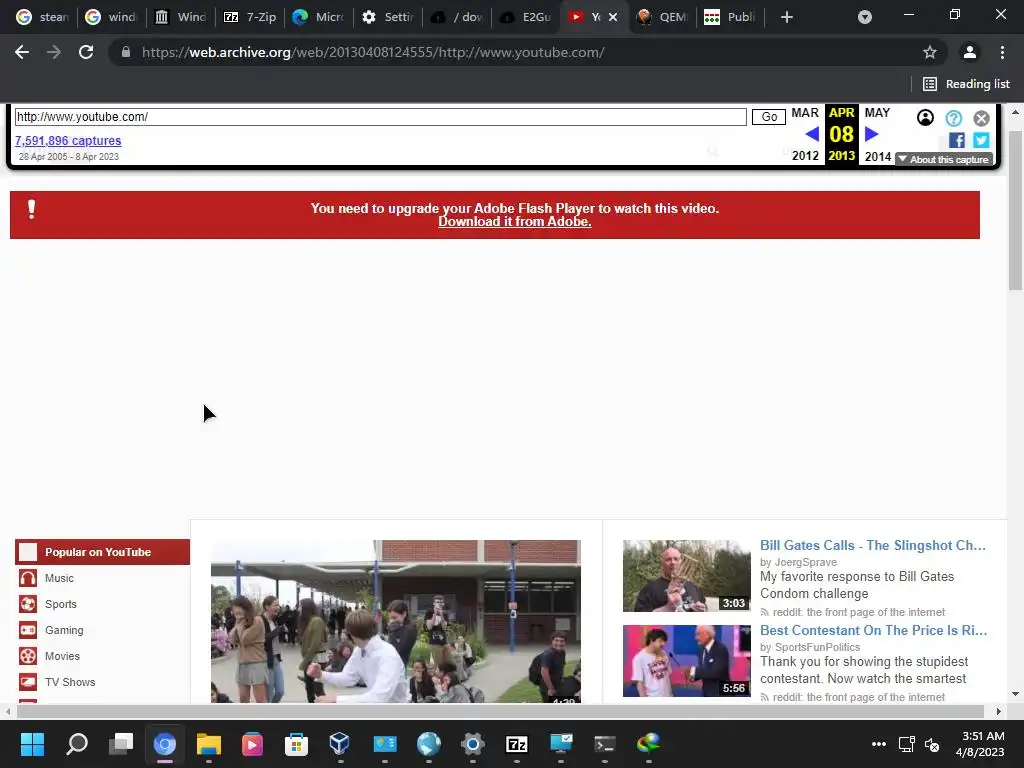
Task: Open the clock showing 3:51 AM
Action: click(x=980, y=744)
